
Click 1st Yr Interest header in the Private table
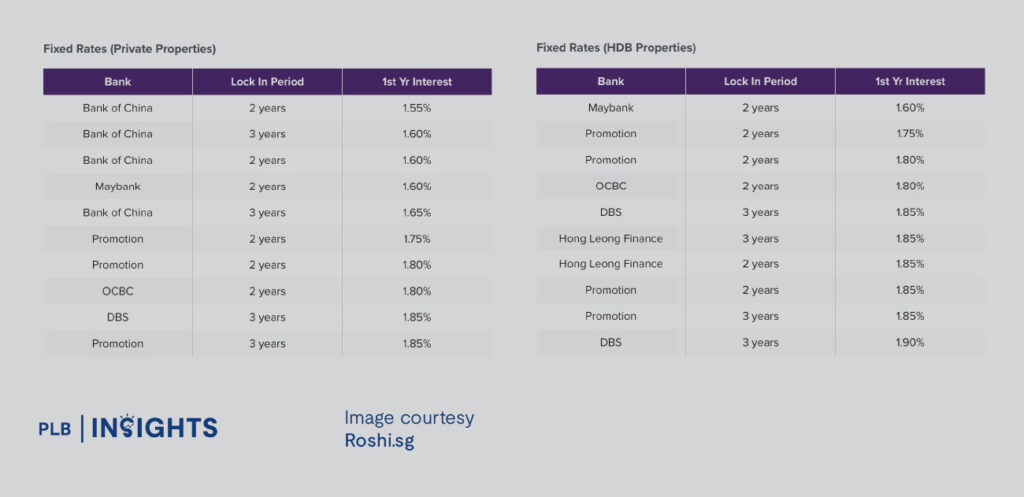[x=417, y=81]
